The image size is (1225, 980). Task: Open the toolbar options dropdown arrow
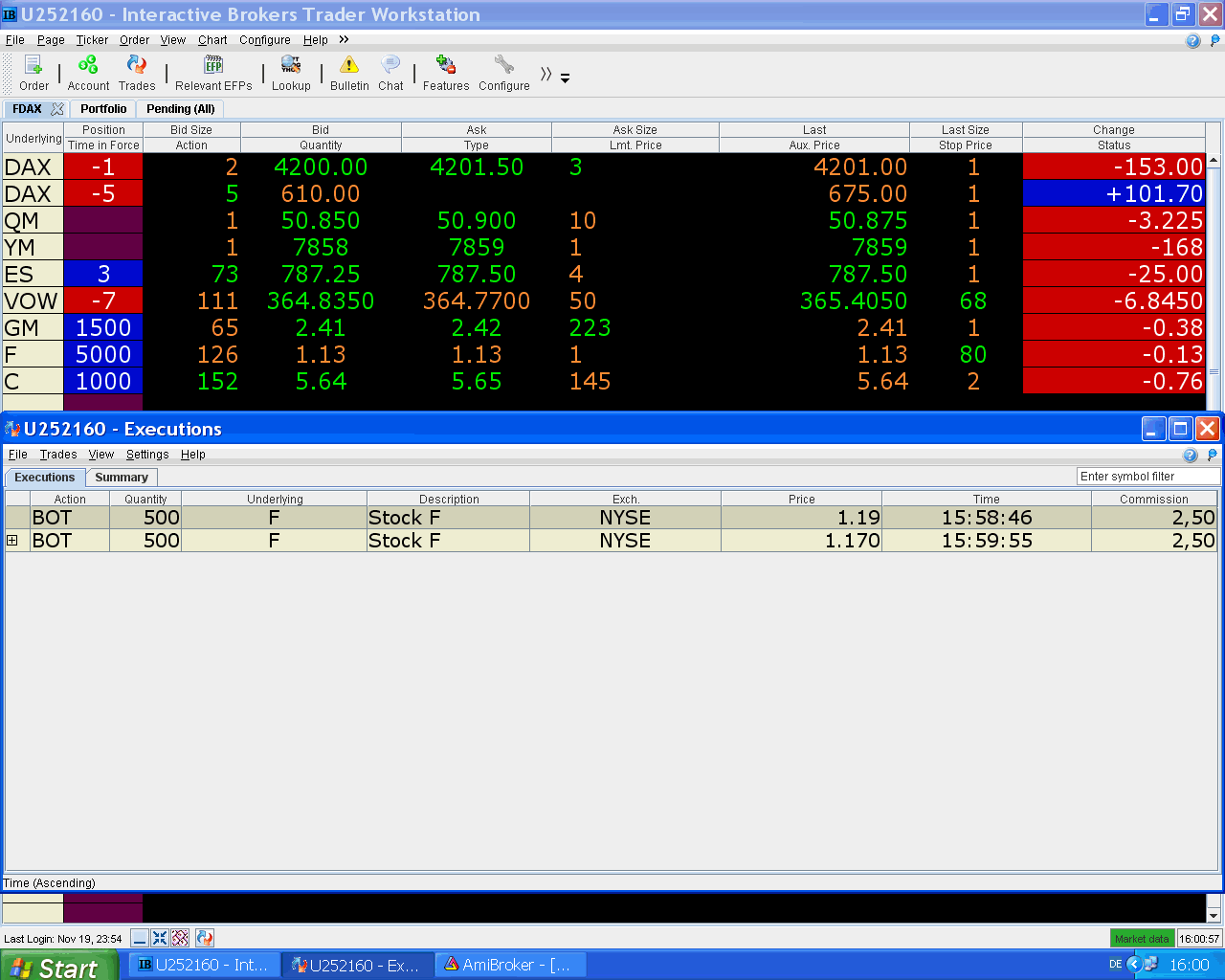(x=566, y=78)
